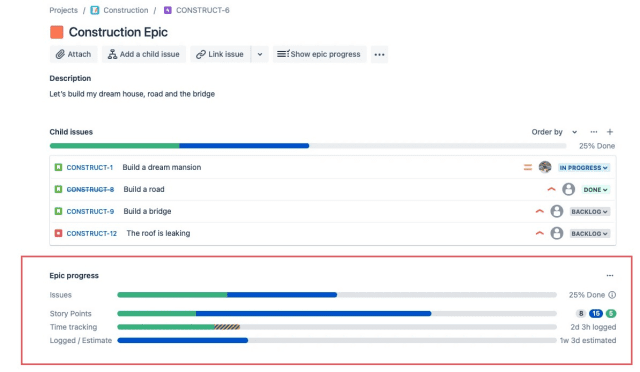Open issue CONSTRUCT-12 link
The width and height of the screenshot is (640, 372).
point(91,234)
